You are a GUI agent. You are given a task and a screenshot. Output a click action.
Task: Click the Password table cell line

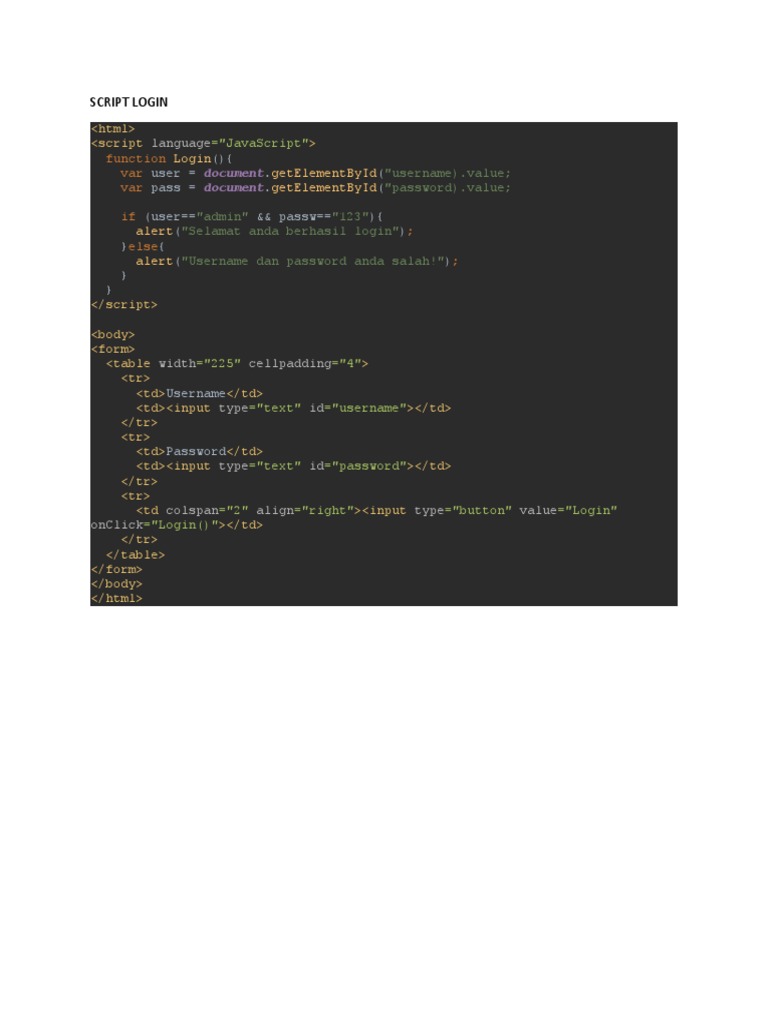pyautogui.click(x=199, y=451)
